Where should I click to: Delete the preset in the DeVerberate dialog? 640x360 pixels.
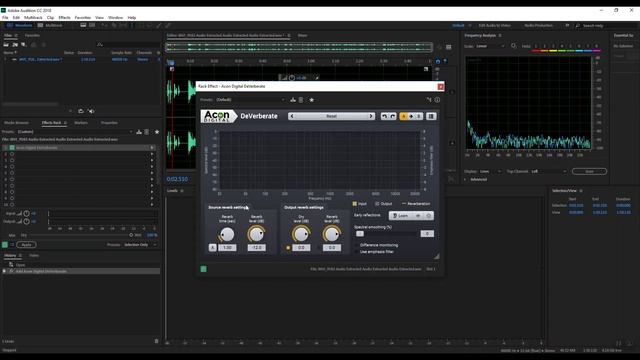point(301,100)
